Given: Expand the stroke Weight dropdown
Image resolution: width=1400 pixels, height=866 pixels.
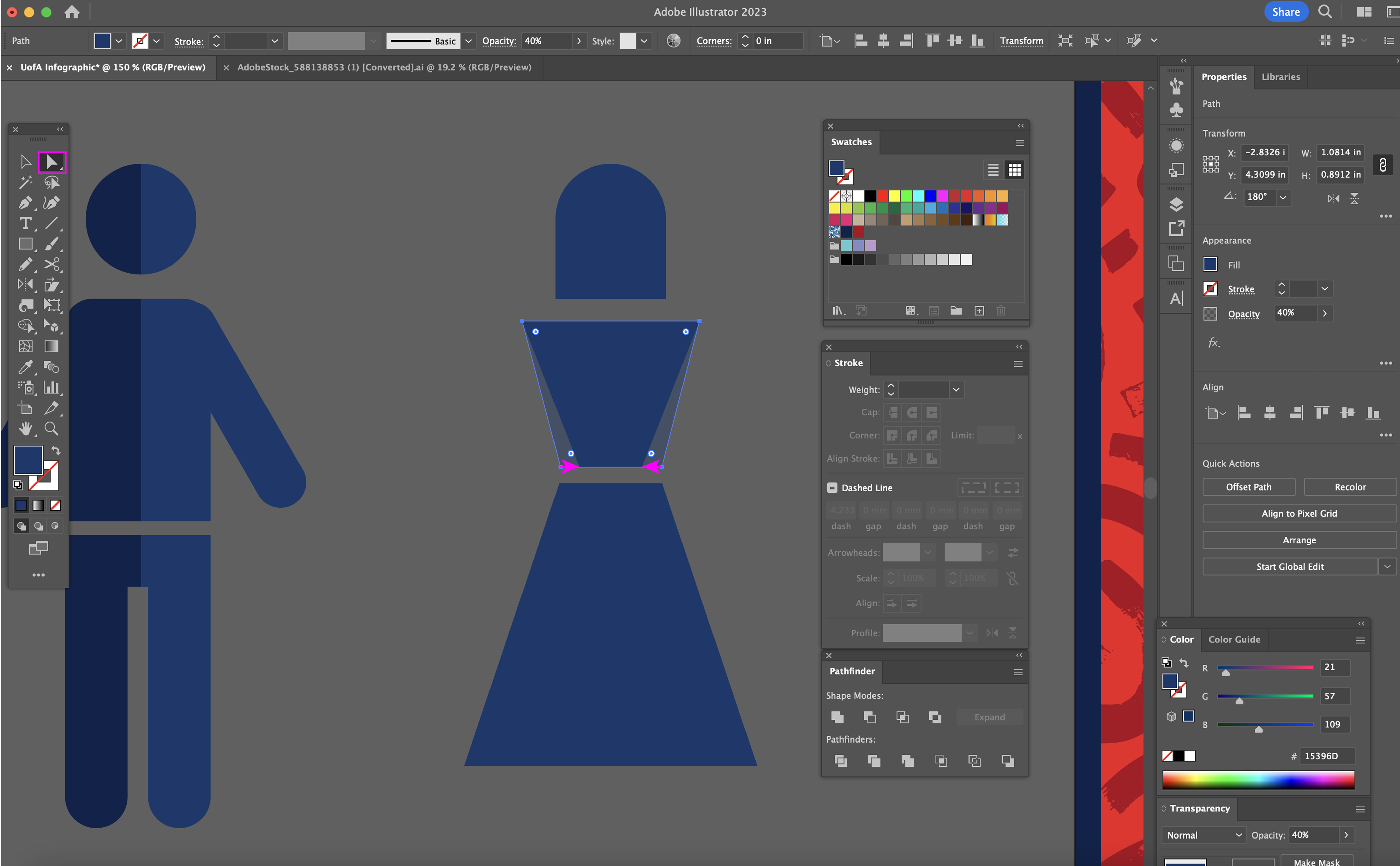Looking at the screenshot, I should tap(956, 390).
